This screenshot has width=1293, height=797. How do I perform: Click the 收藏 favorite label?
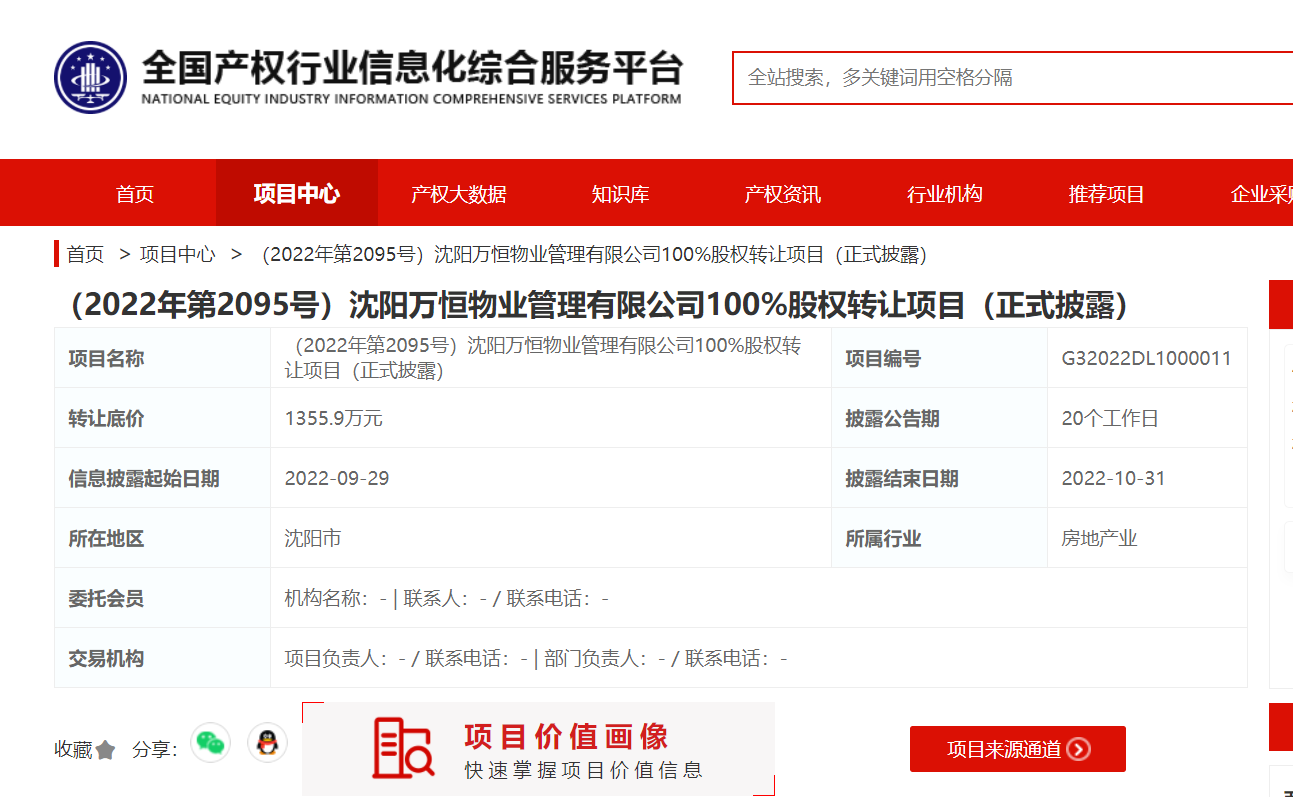[x=73, y=750]
